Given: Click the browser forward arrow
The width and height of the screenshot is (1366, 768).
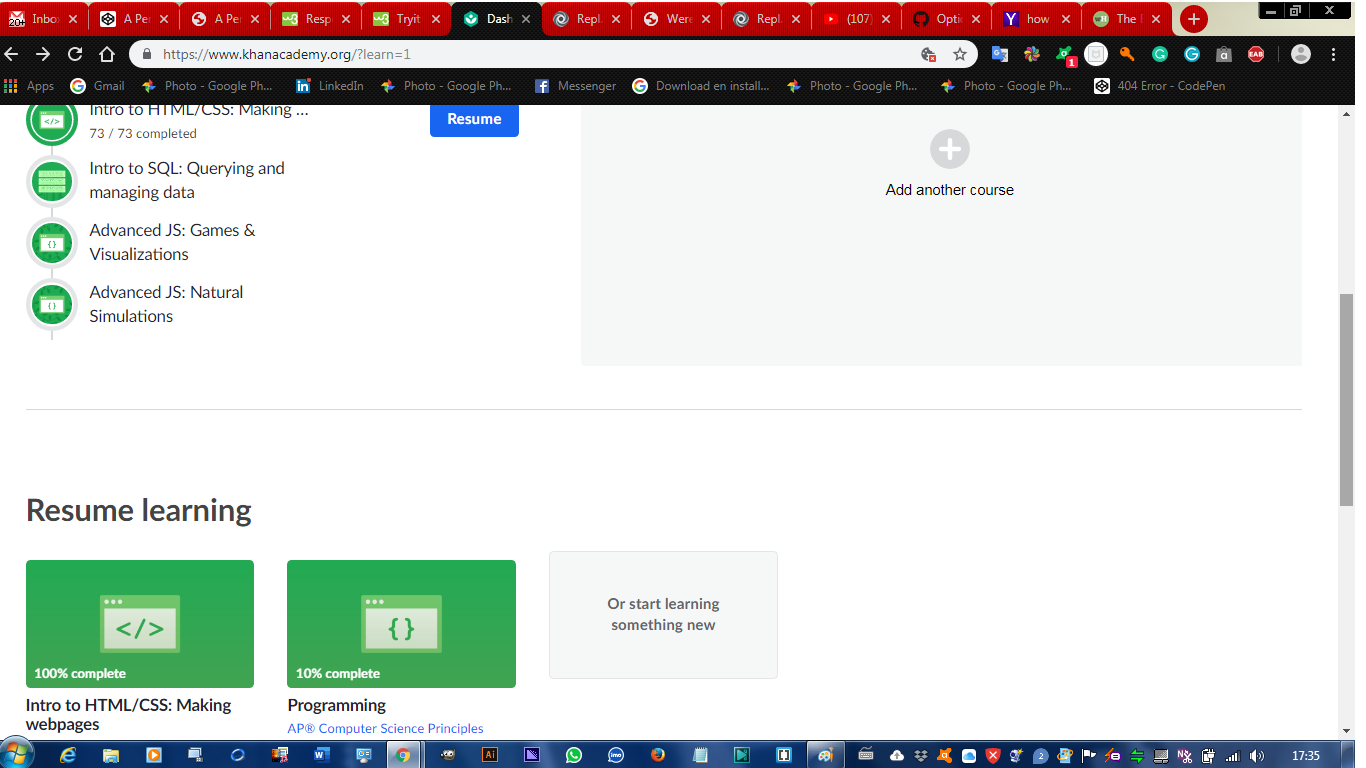Looking at the screenshot, I should [43, 54].
